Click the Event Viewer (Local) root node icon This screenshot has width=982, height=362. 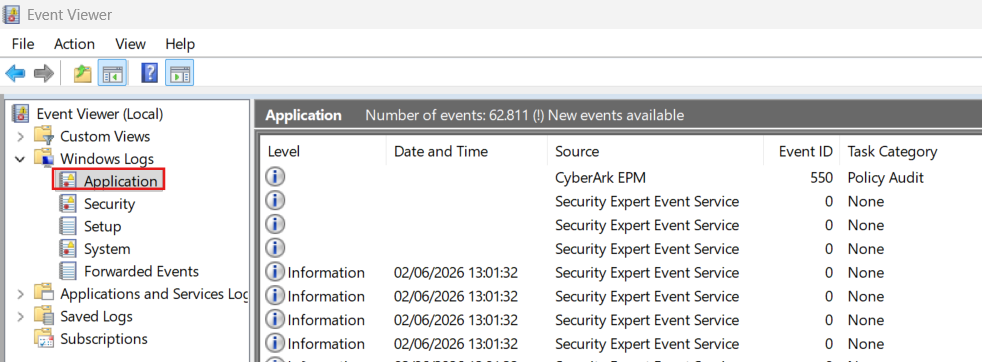[21, 113]
